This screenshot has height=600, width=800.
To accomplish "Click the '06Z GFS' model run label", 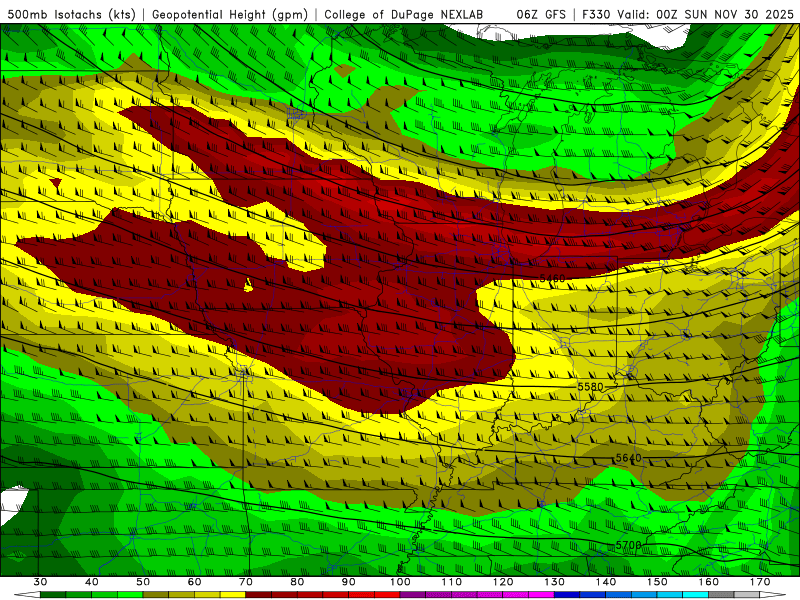I will click(541, 15).
